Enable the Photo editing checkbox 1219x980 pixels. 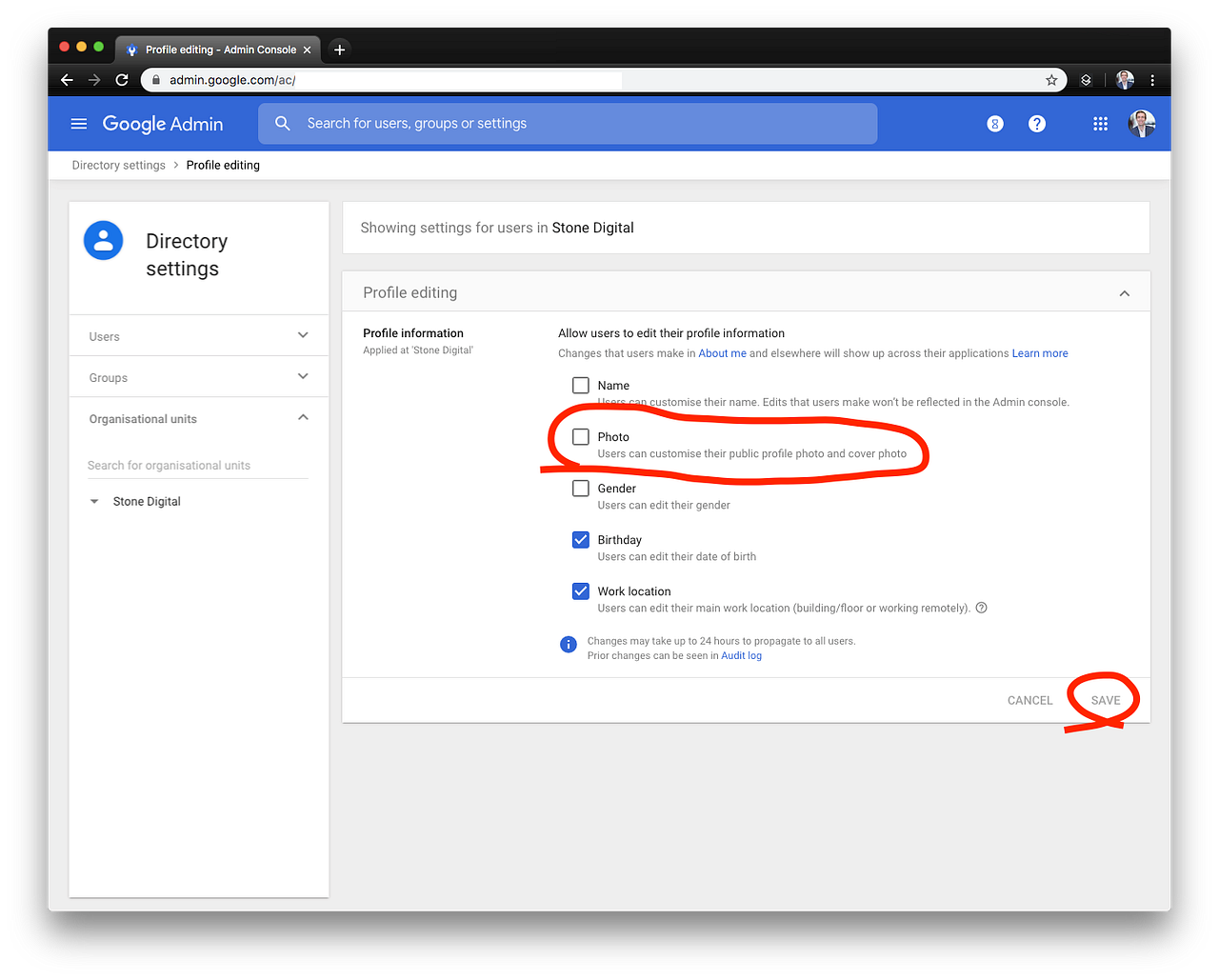[x=581, y=436]
